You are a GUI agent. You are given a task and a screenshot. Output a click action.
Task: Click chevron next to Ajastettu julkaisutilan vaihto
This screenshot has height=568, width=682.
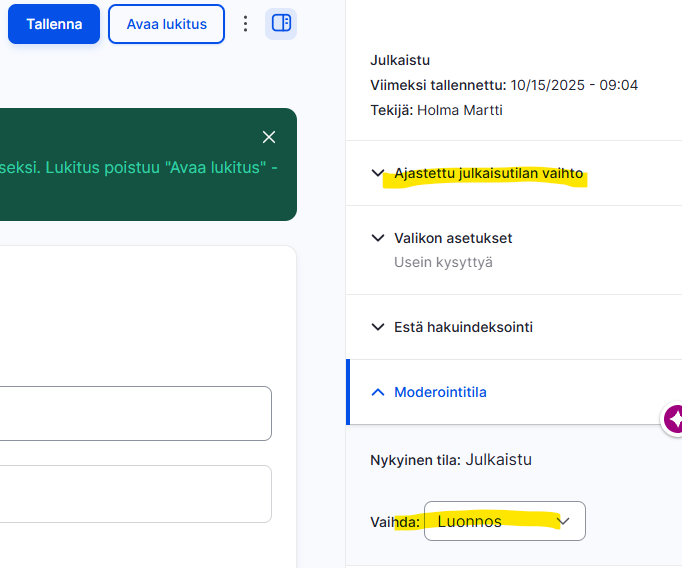point(377,173)
